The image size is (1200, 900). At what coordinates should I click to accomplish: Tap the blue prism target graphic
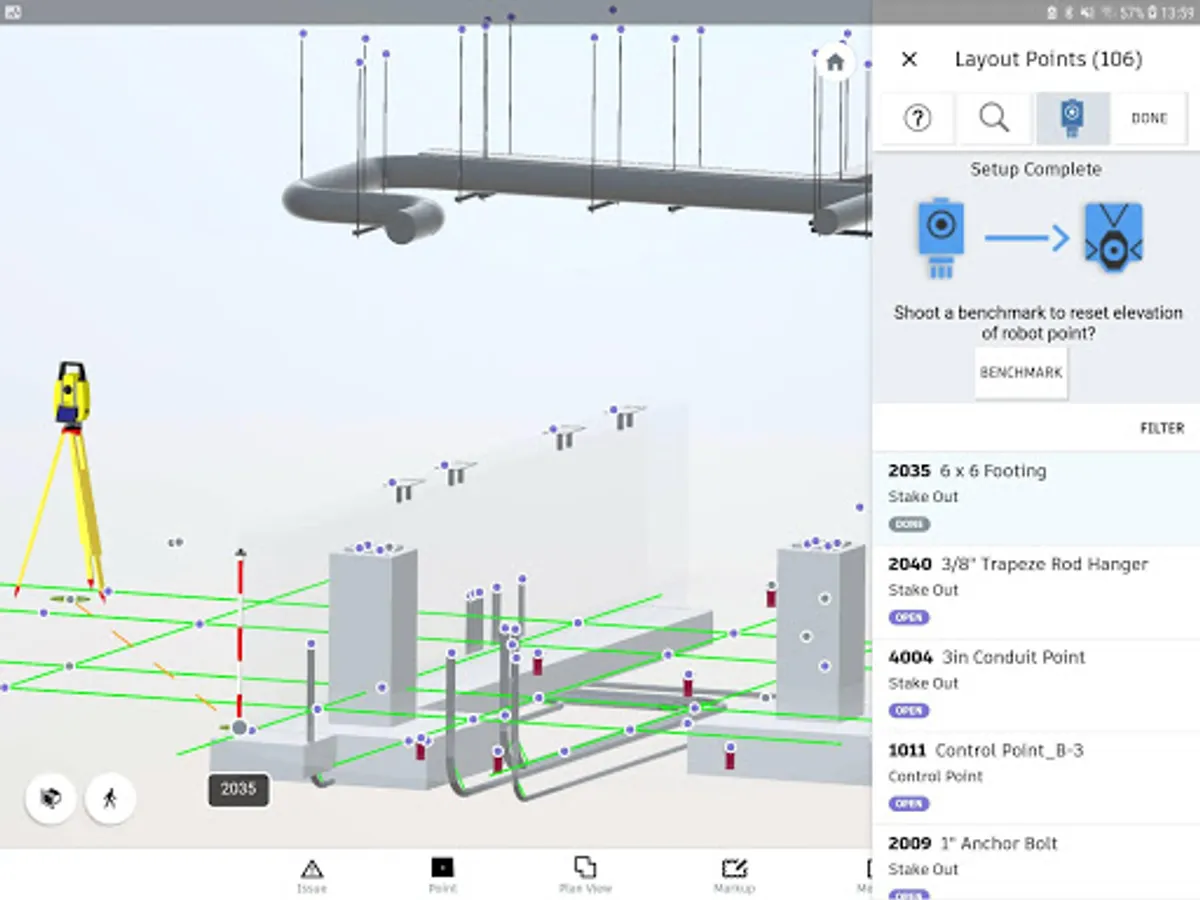point(1113,237)
